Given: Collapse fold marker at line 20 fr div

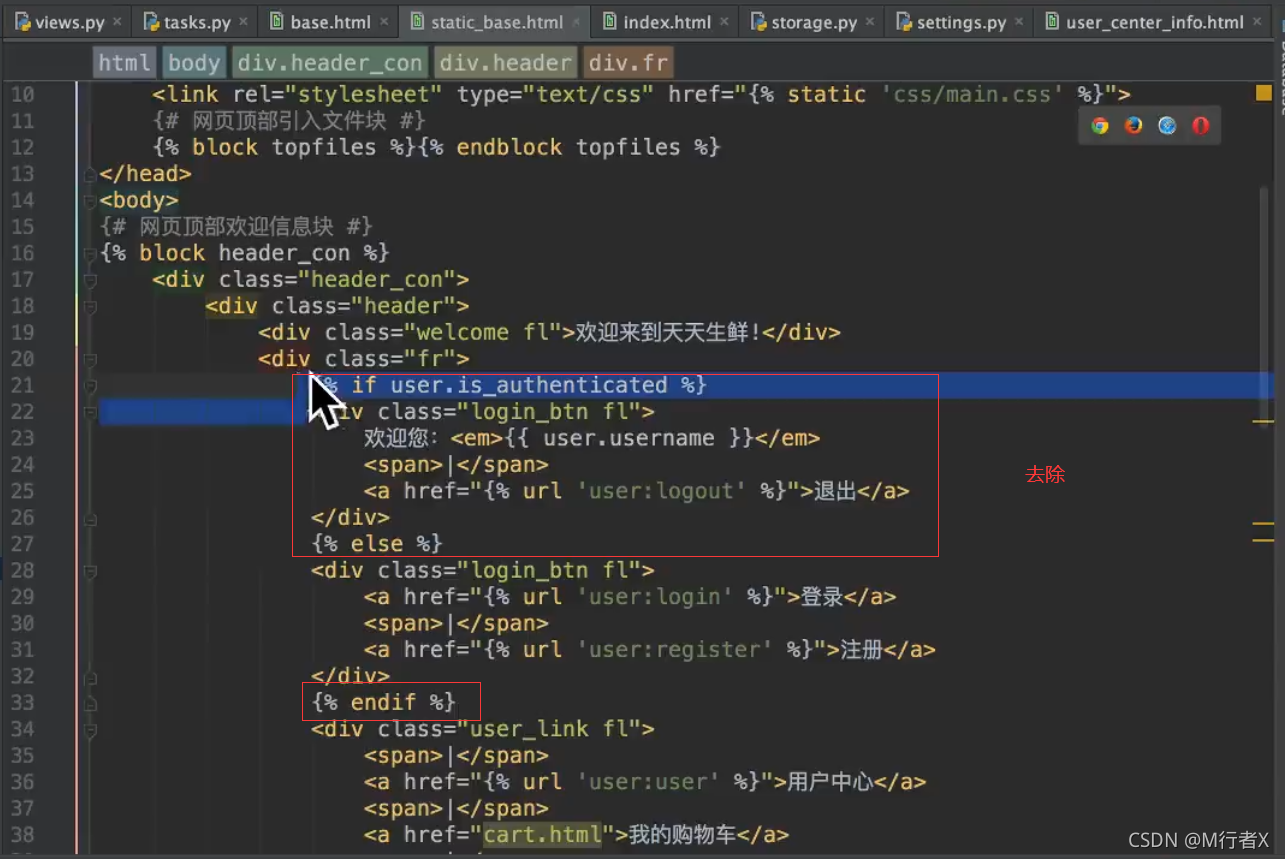Looking at the screenshot, I should point(90,359).
